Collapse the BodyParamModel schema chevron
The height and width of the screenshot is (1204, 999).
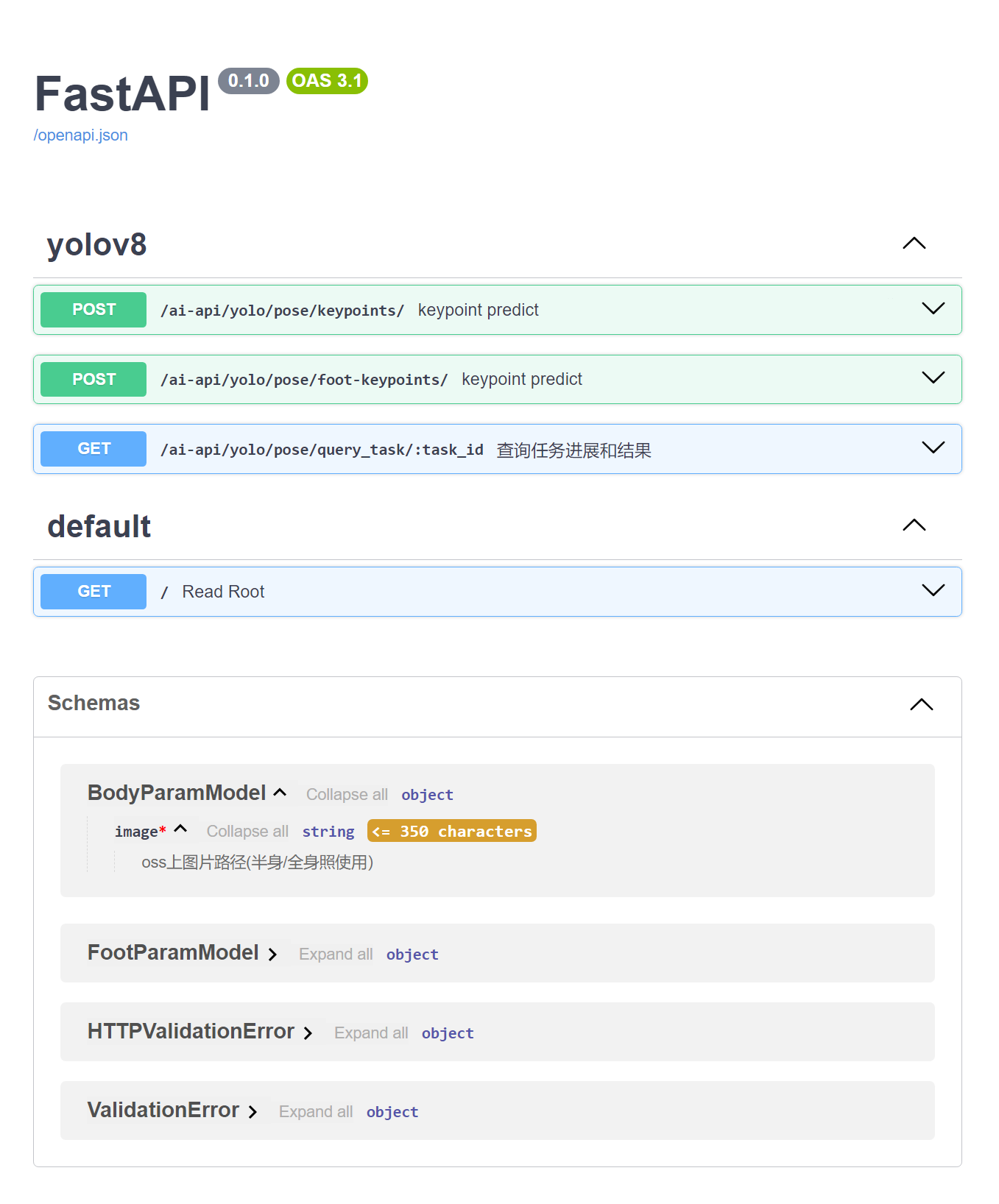pos(280,793)
